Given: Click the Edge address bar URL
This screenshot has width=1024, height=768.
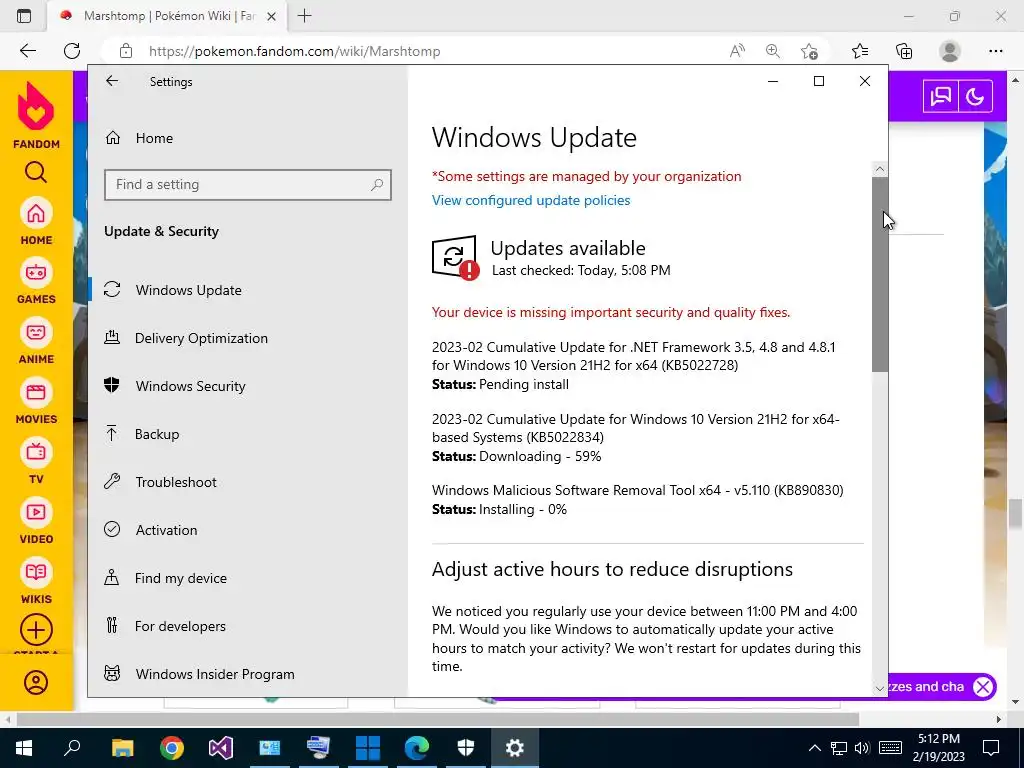Looking at the screenshot, I should click(x=295, y=51).
